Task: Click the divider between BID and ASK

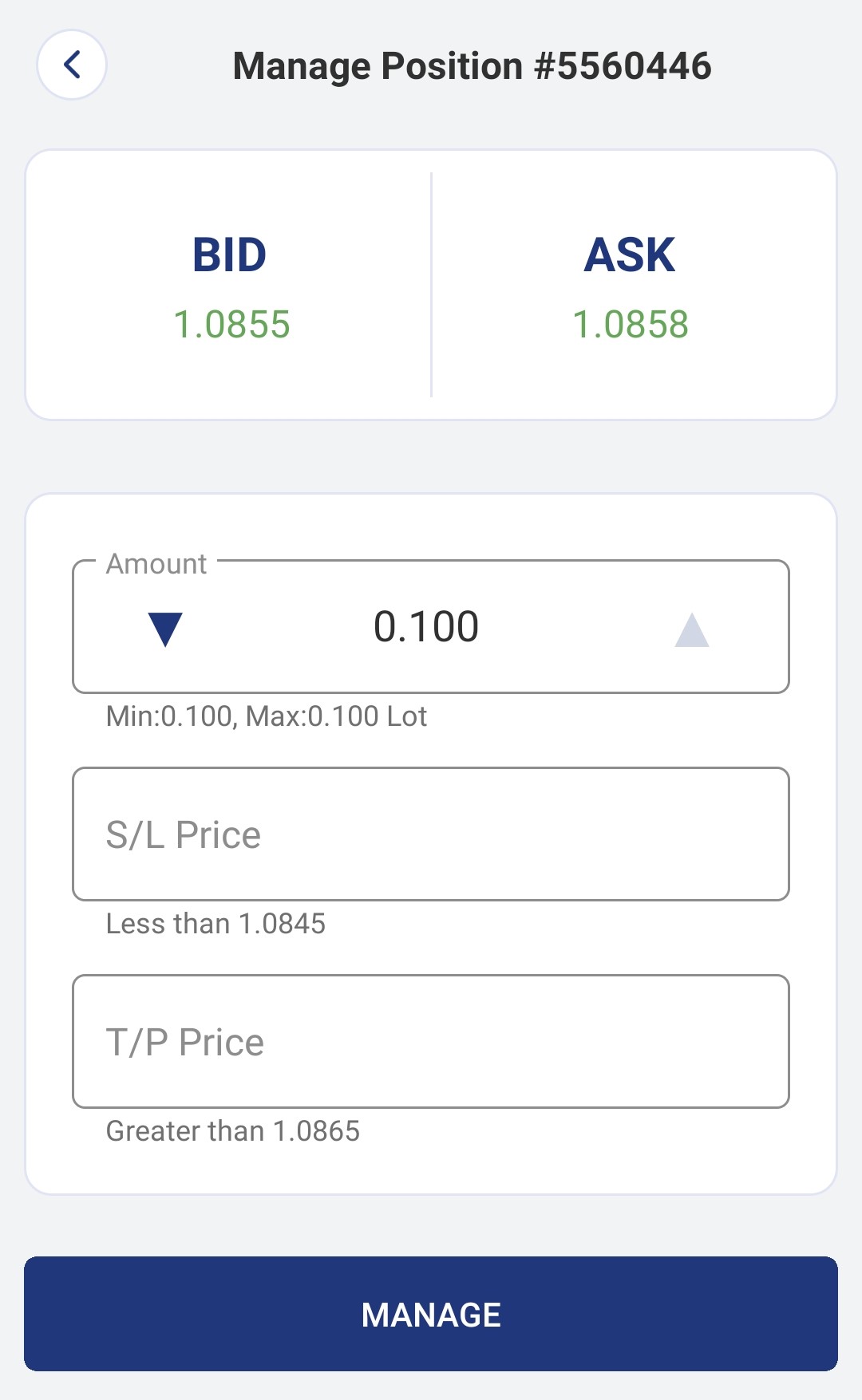Action: point(431,285)
